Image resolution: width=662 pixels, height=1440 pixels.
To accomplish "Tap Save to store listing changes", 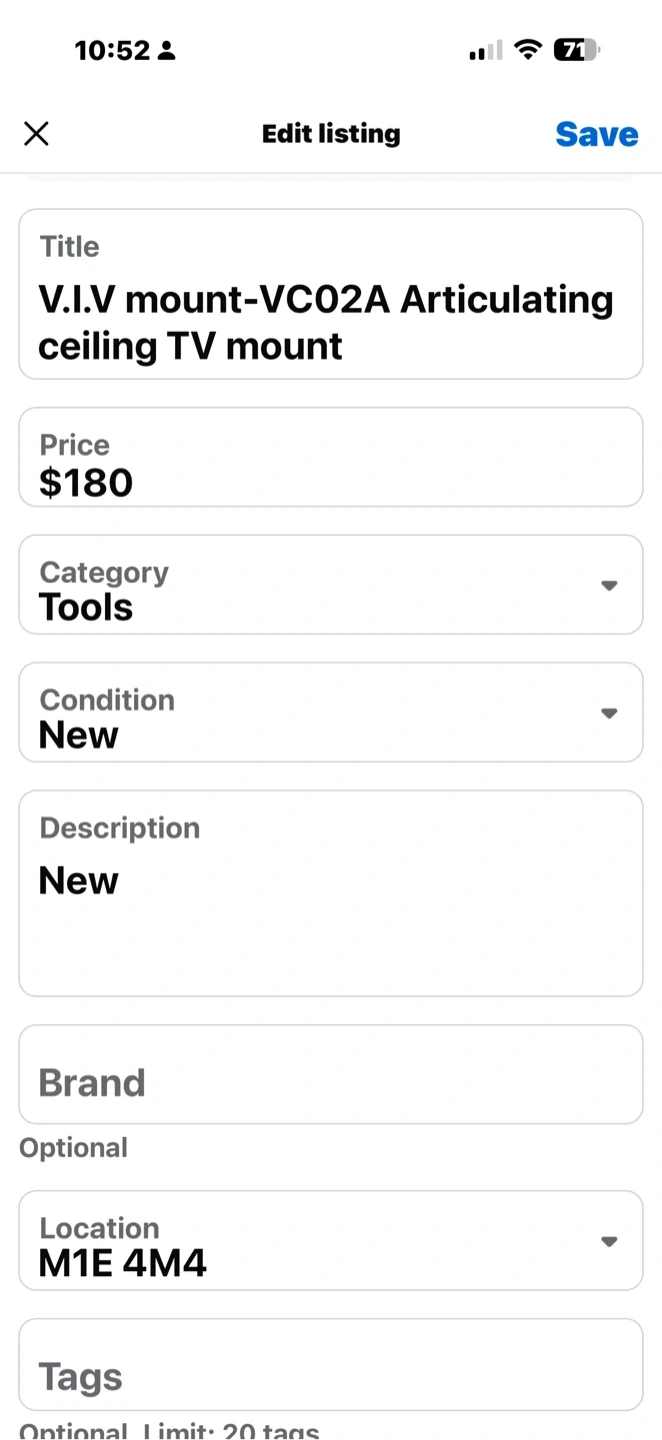I will (596, 134).
